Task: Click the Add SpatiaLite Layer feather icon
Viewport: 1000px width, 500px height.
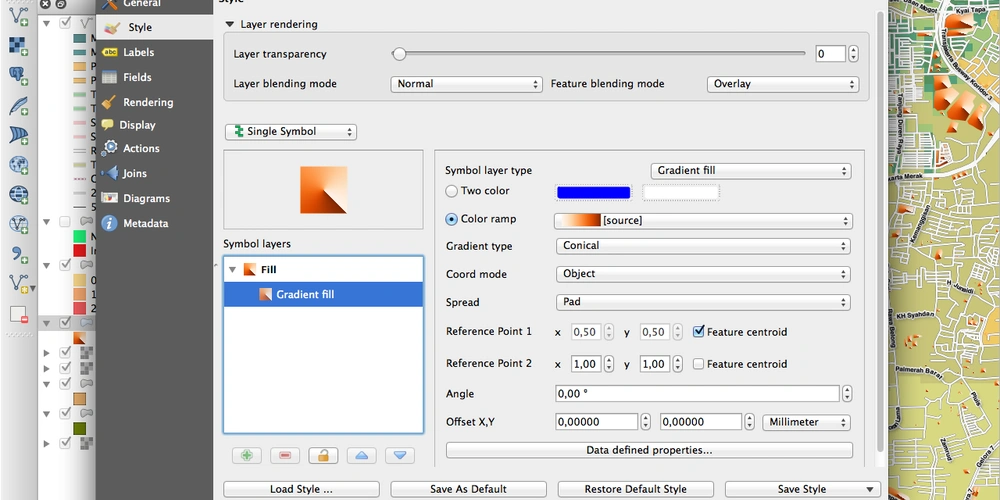Action: [18, 106]
